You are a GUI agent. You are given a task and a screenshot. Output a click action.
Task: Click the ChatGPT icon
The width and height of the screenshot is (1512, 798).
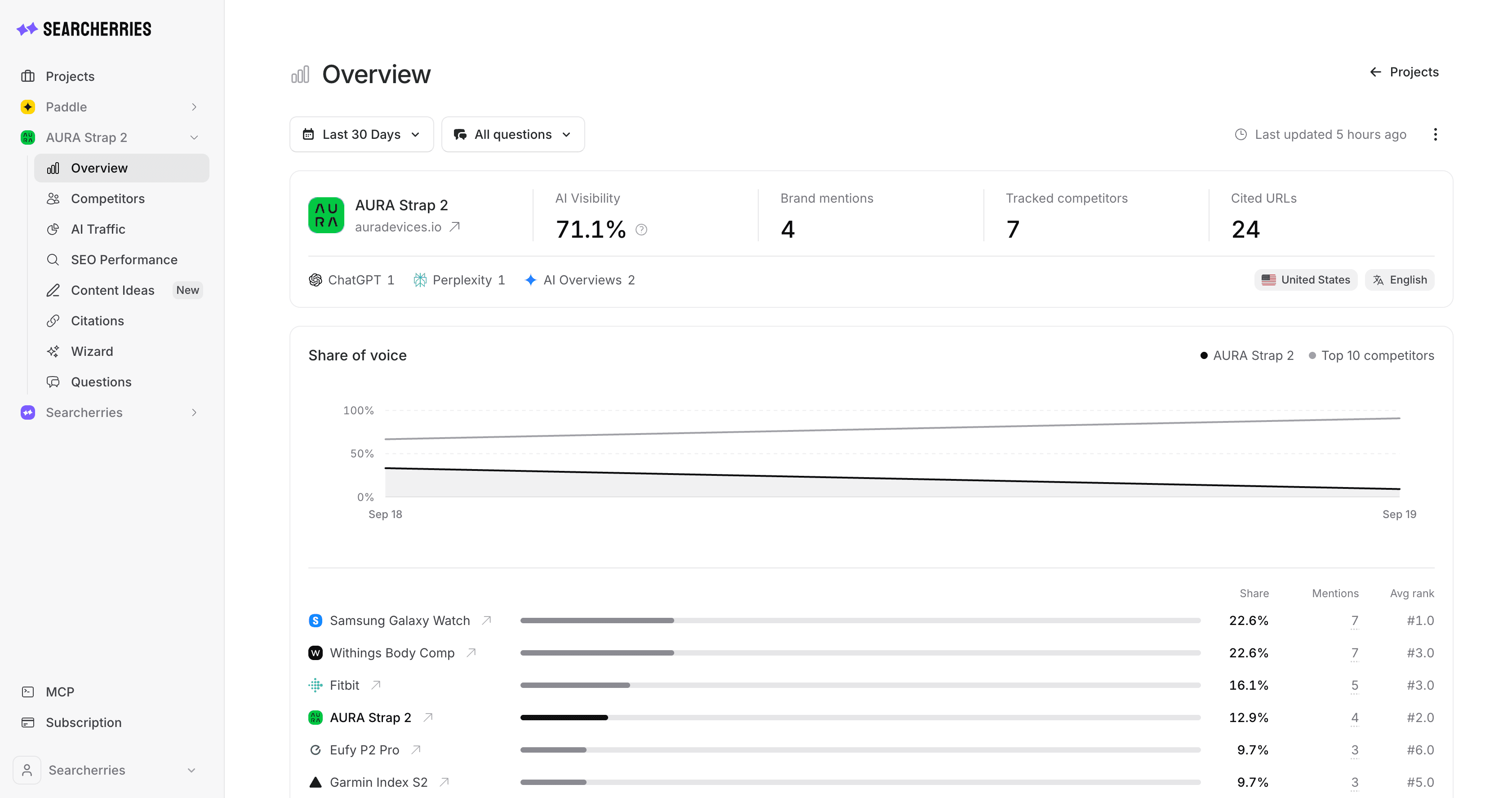coord(315,280)
